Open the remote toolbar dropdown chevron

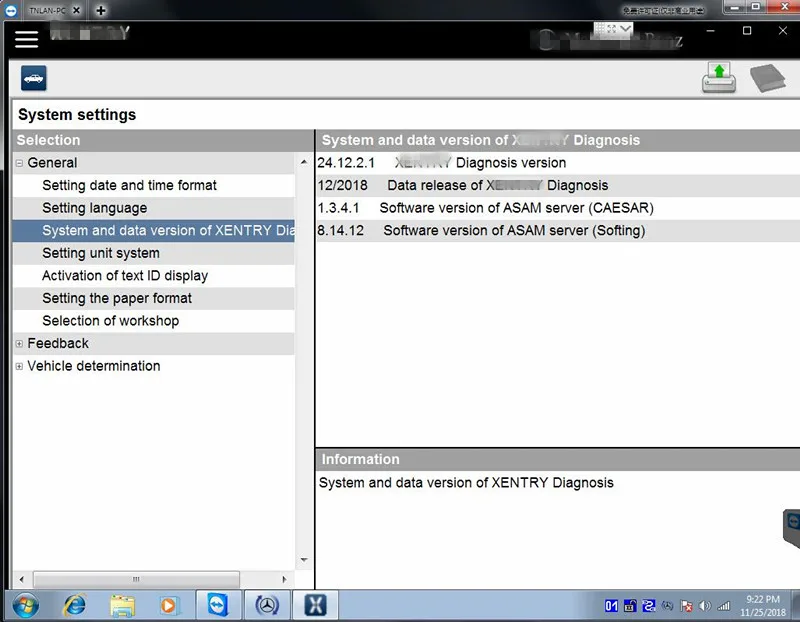pyautogui.click(x=625, y=29)
